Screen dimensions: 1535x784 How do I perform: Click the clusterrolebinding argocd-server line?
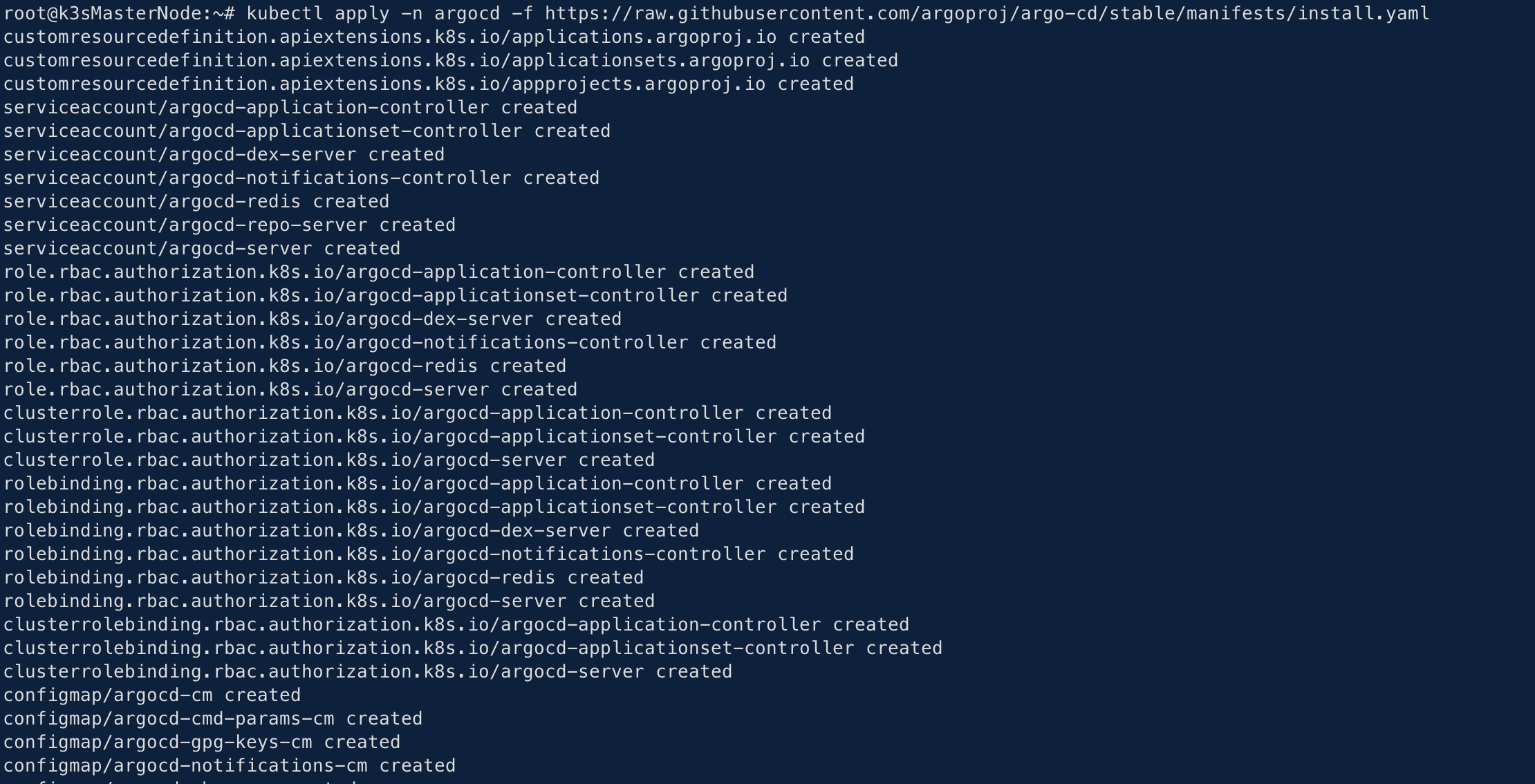pos(367,671)
